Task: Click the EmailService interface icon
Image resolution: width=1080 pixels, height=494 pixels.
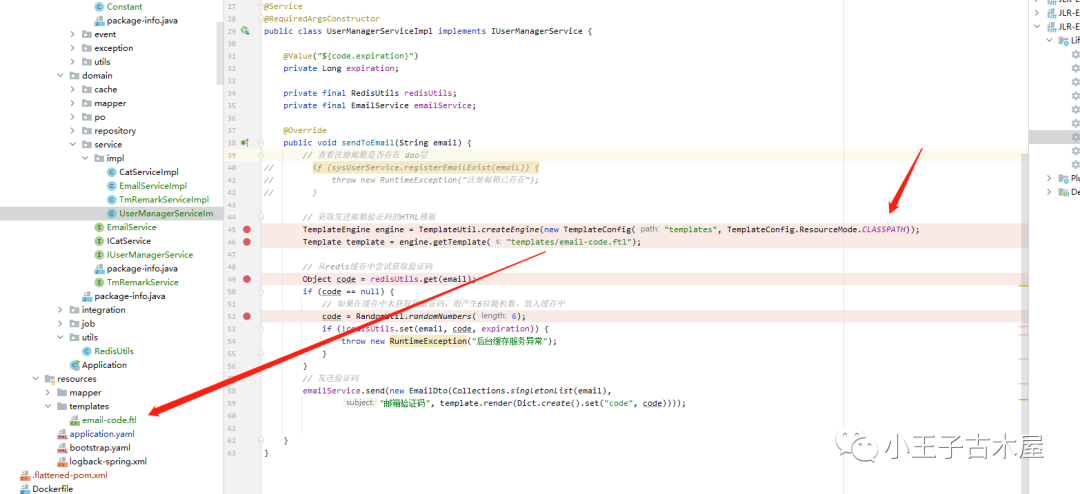Action: 99,227
